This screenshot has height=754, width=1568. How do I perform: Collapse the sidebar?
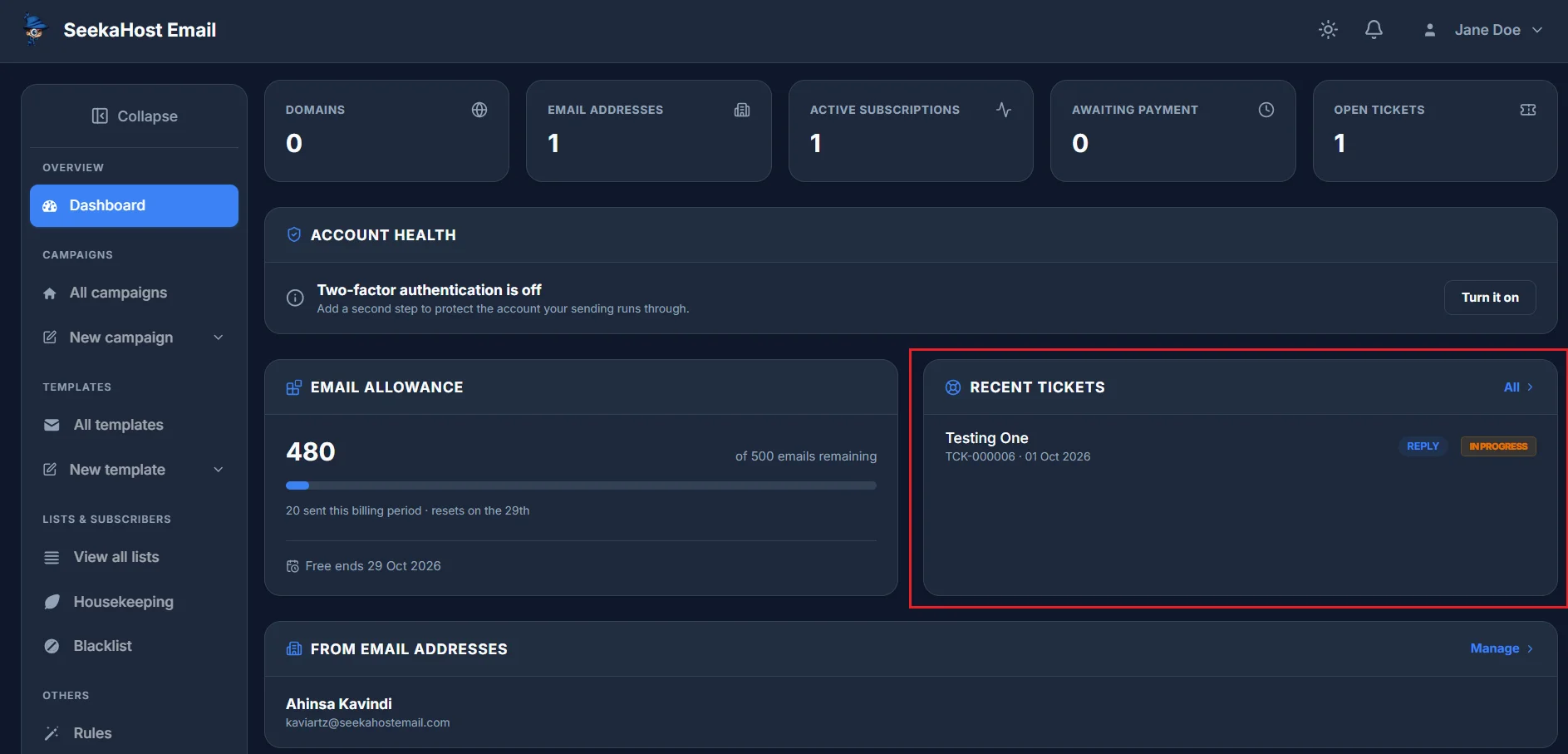point(134,116)
